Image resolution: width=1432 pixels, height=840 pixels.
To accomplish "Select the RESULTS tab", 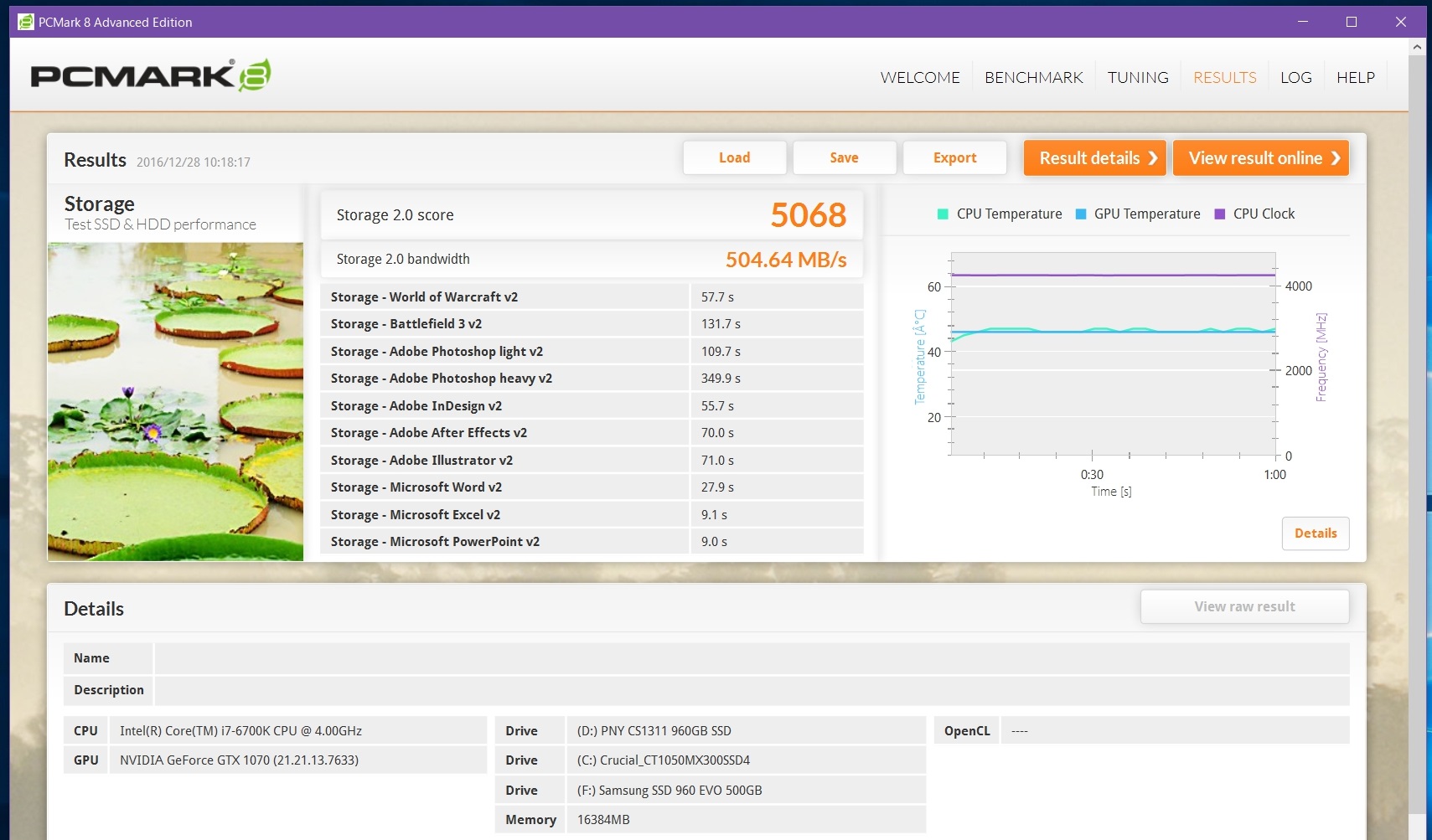I will pos(1224,77).
